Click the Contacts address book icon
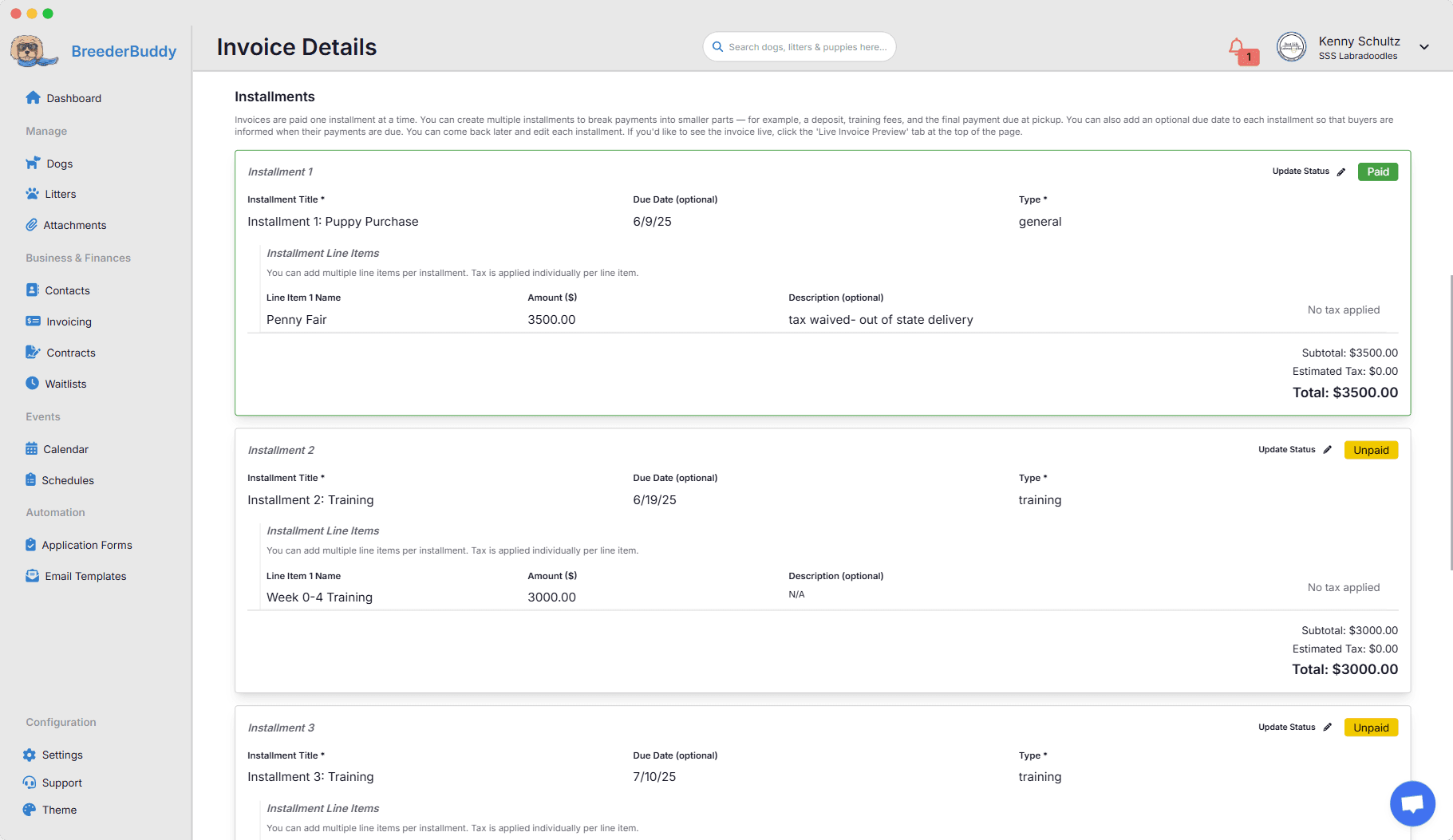 point(32,290)
